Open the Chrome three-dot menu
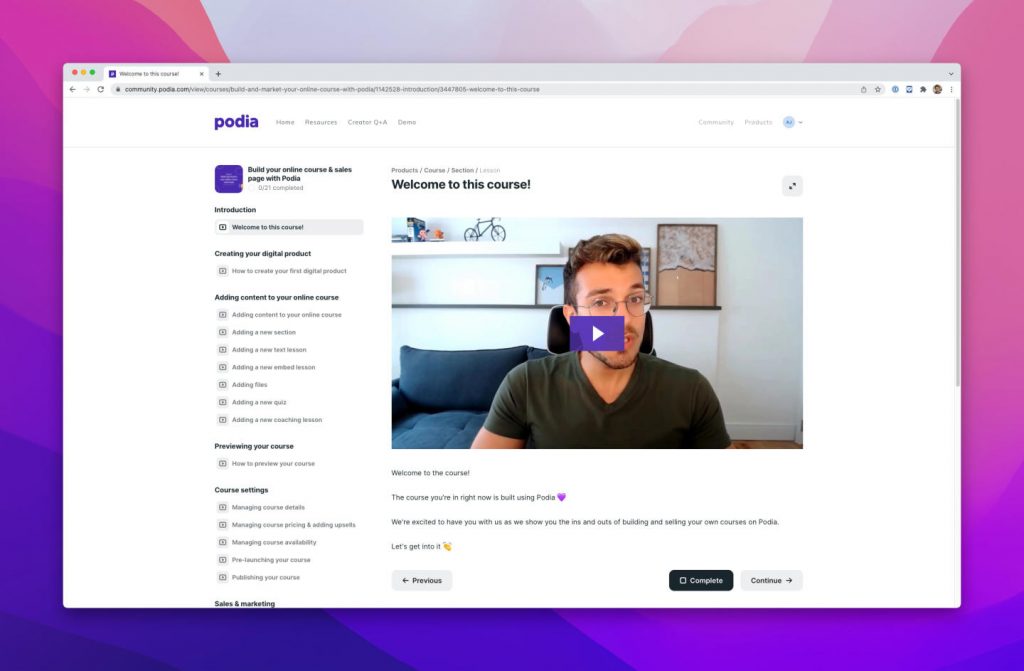This screenshot has width=1024, height=671. pyautogui.click(x=951, y=89)
